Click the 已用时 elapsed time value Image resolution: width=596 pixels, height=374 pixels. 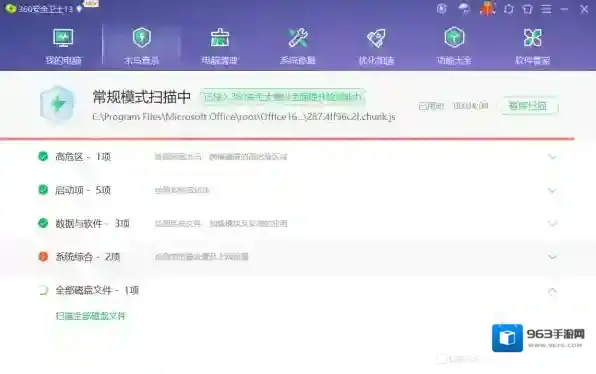471,106
